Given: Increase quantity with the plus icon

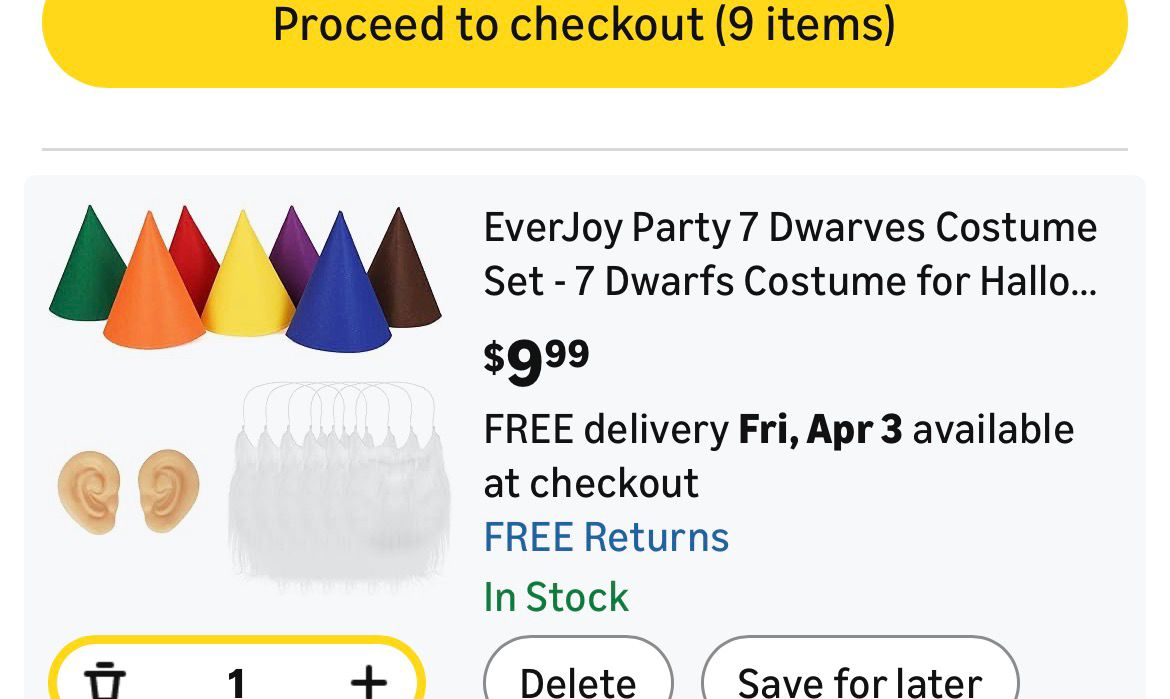Looking at the screenshot, I should coord(368,681).
